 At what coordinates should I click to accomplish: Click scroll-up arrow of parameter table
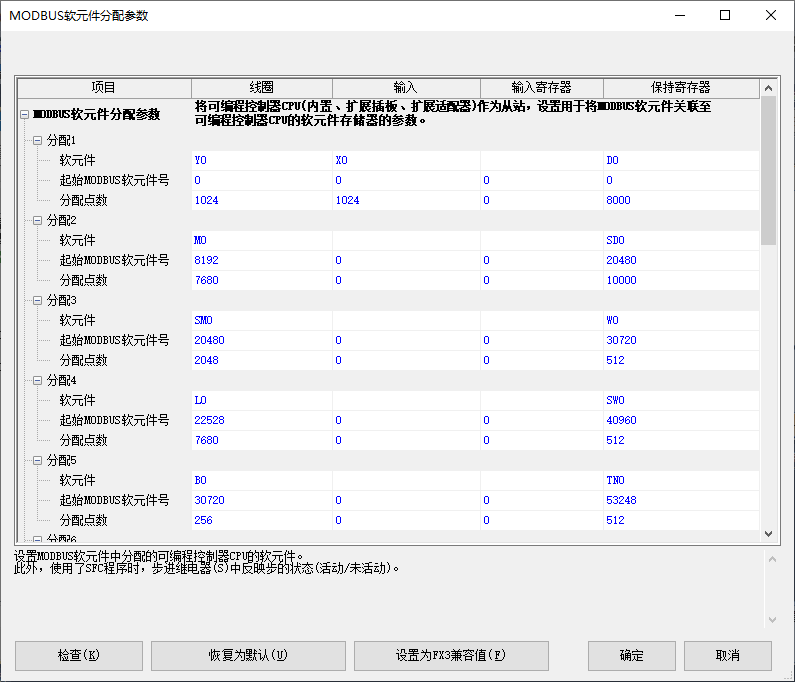pos(769,88)
